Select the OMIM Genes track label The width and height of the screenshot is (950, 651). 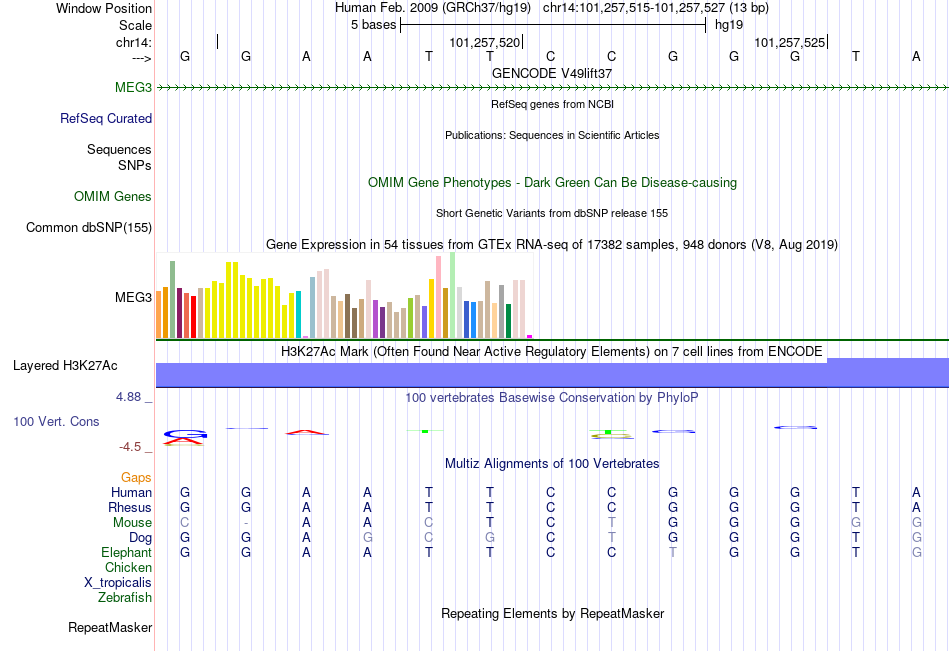point(113,196)
